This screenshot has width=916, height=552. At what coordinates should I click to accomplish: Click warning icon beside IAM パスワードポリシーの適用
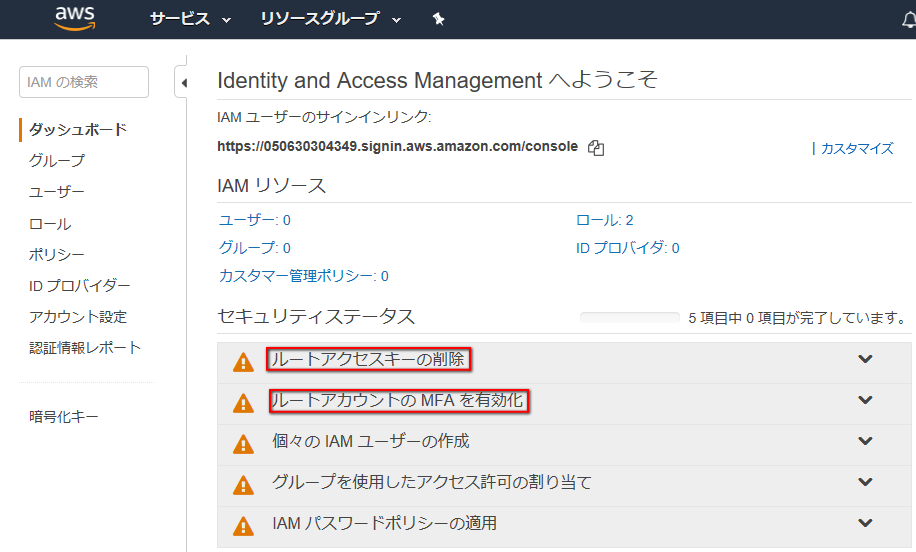pyautogui.click(x=242, y=526)
